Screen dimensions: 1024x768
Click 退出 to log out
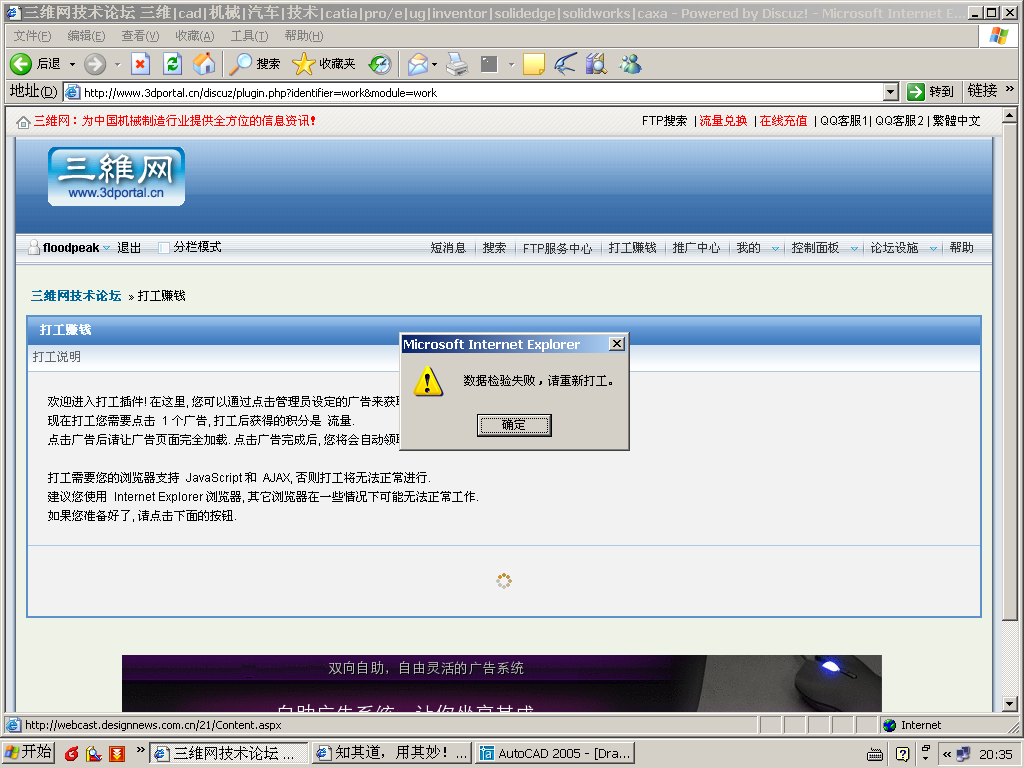click(x=129, y=248)
